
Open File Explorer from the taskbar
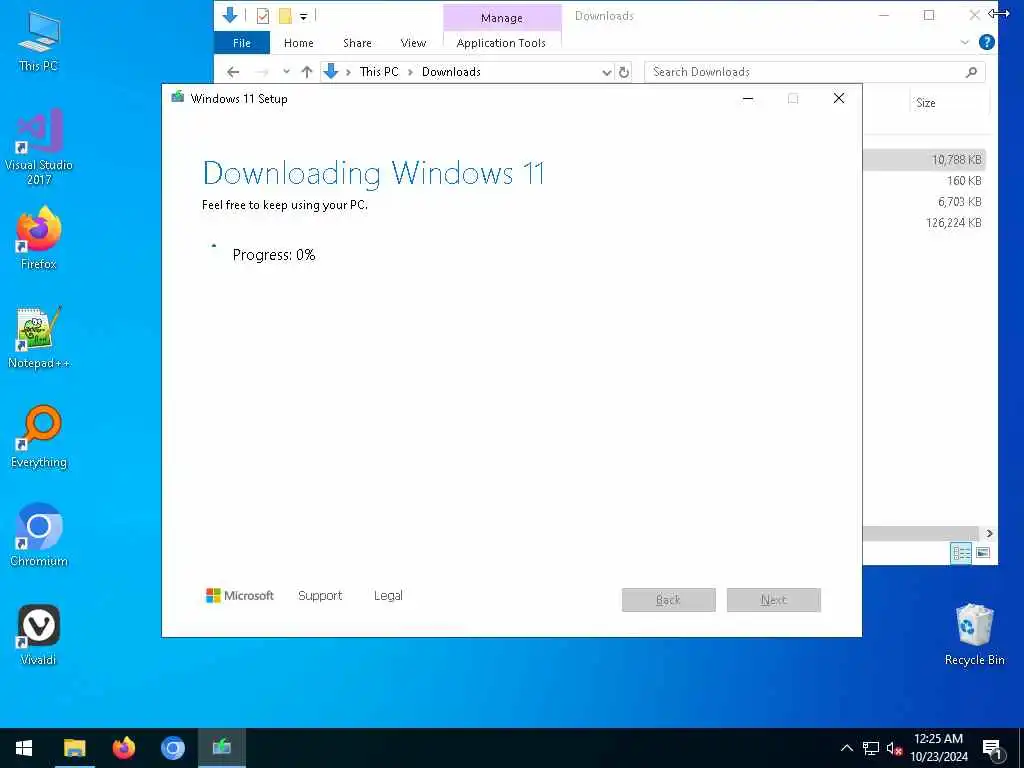point(74,748)
